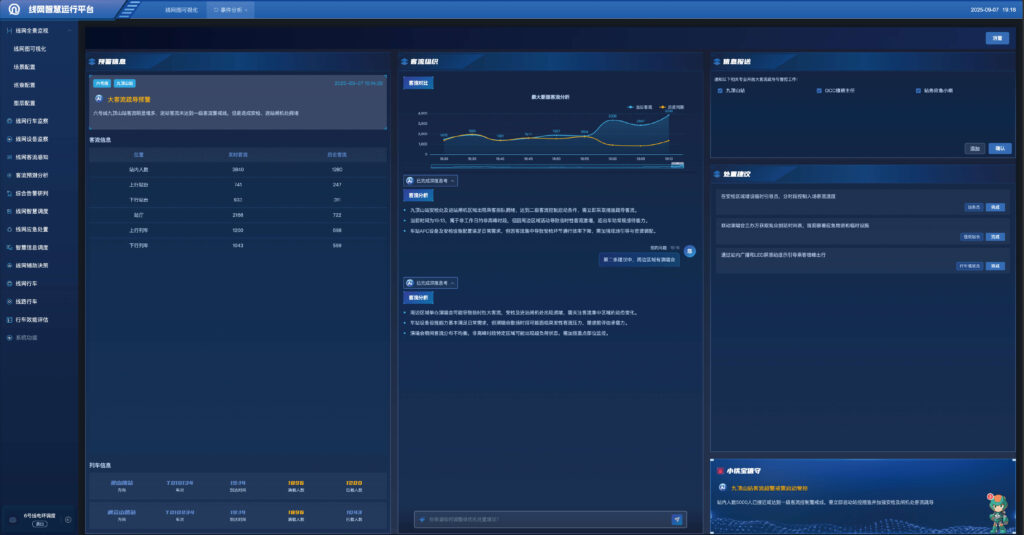The width and height of the screenshot is (1024, 535).
Task: Click the 线网行车监察 sidebar icon
Action: click(8, 121)
